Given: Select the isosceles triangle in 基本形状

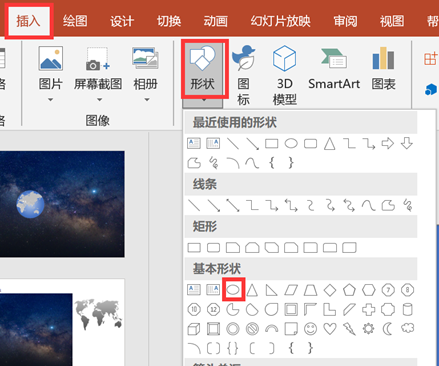Looking at the screenshot, I should [x=252, y=290].
